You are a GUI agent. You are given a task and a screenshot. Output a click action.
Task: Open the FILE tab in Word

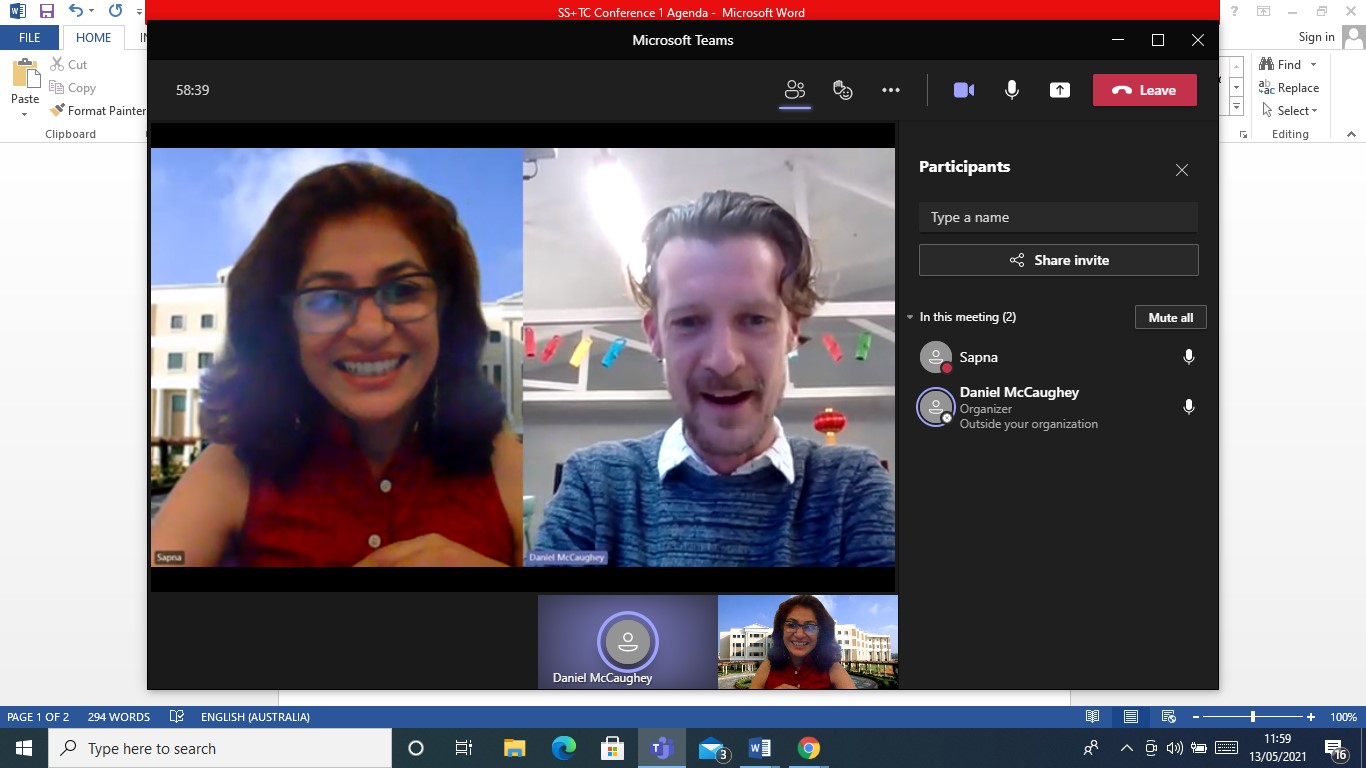(30, 37)
